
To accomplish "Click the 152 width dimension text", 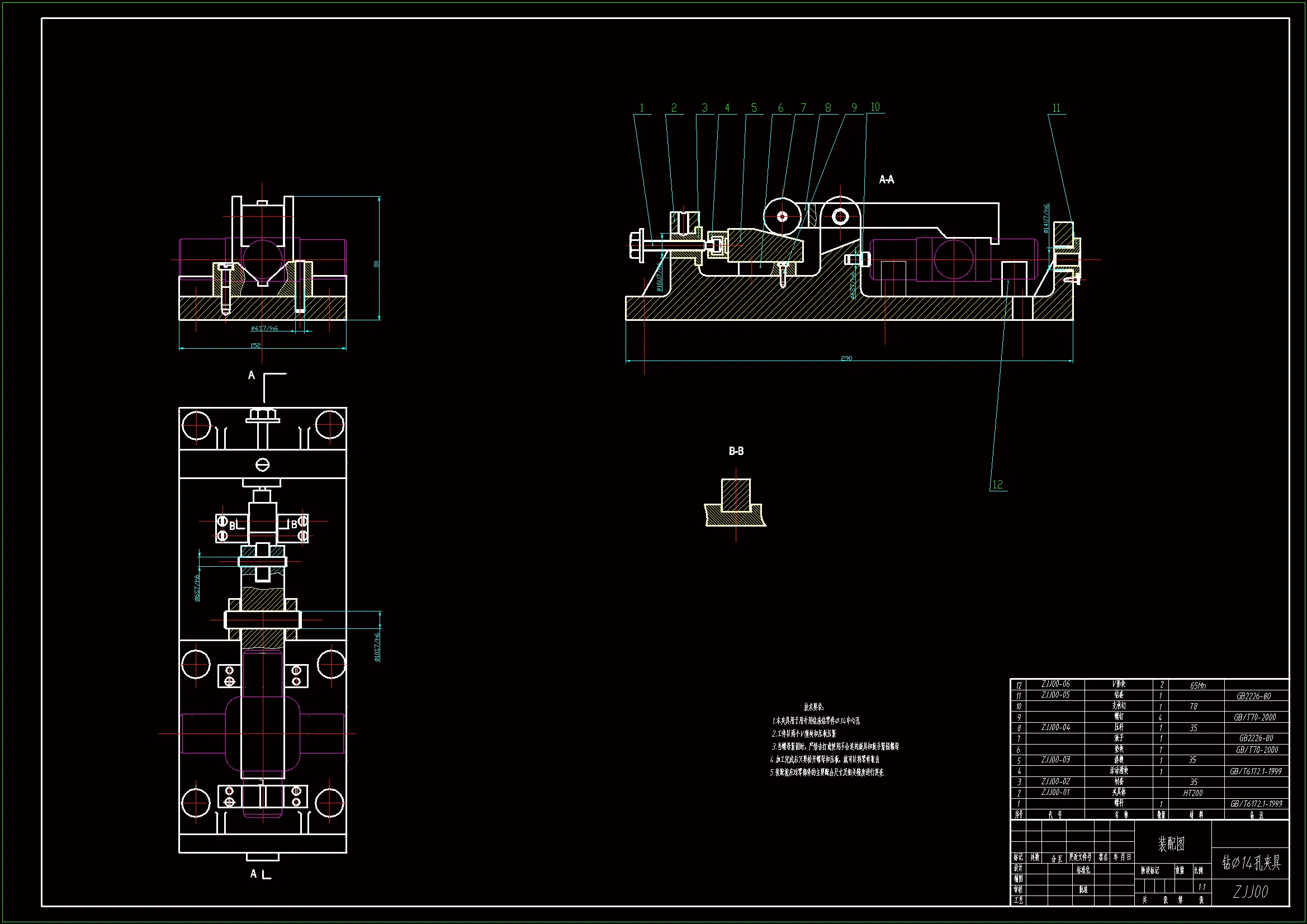I will (255, 345).
